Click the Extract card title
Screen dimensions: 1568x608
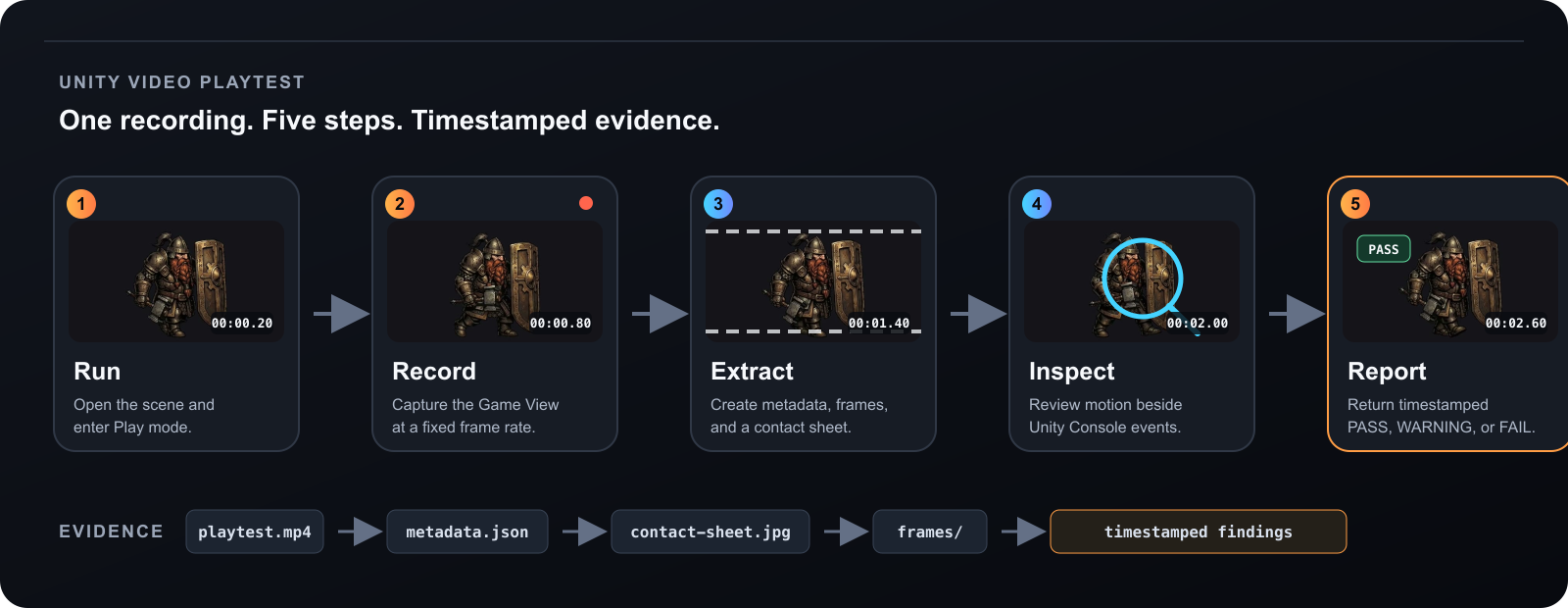[x=752, y=372]
